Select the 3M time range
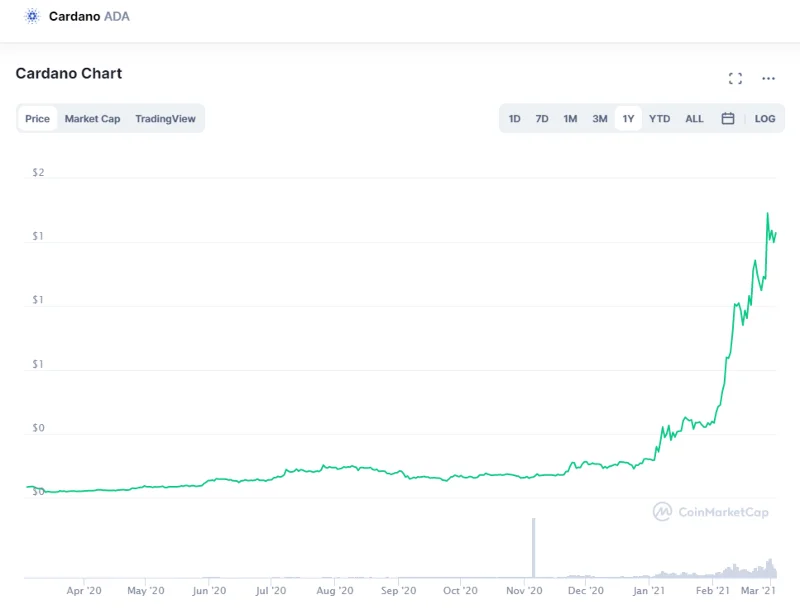 click(x=599, y=118)
